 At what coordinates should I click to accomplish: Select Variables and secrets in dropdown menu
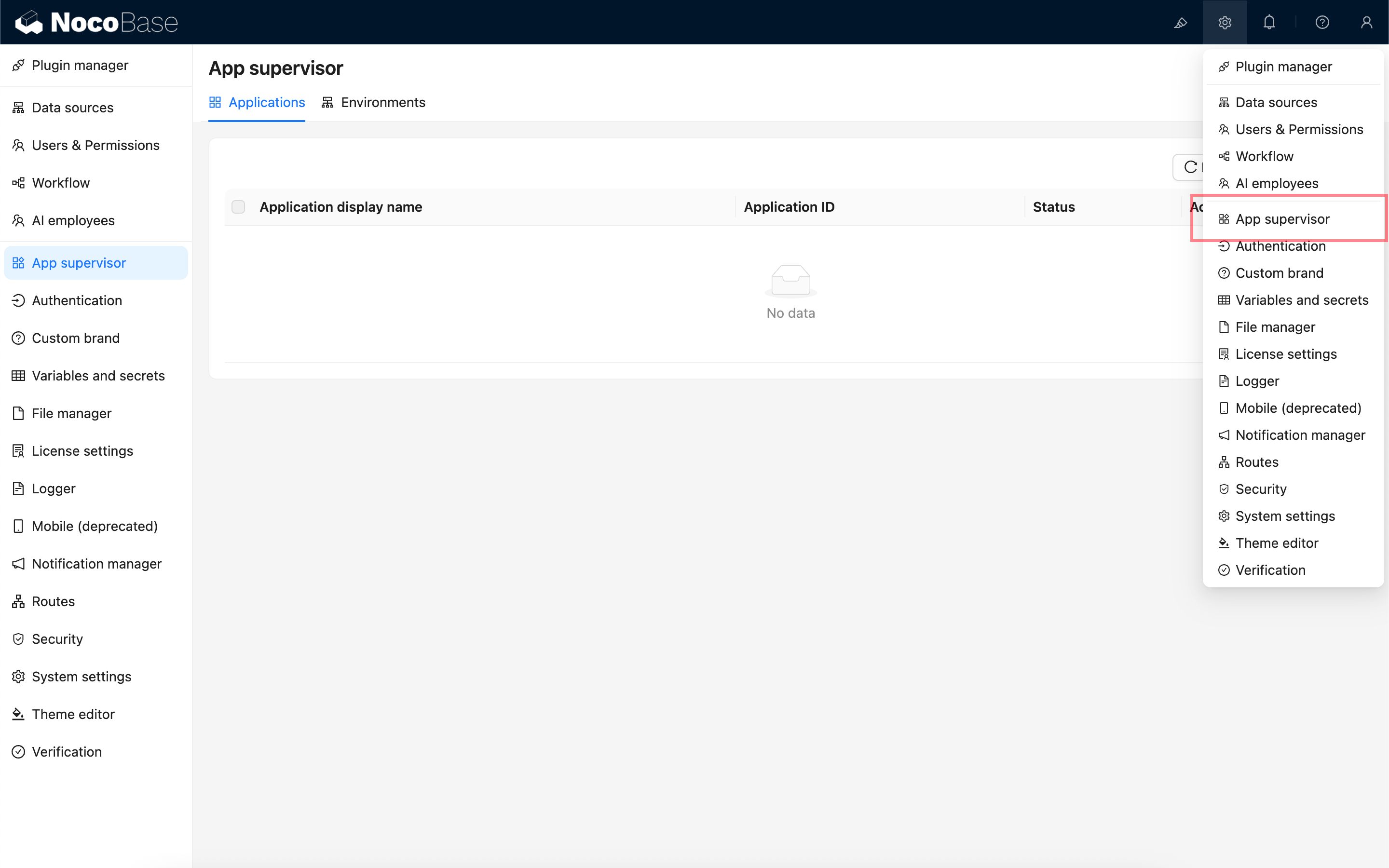click(1301, 300)
